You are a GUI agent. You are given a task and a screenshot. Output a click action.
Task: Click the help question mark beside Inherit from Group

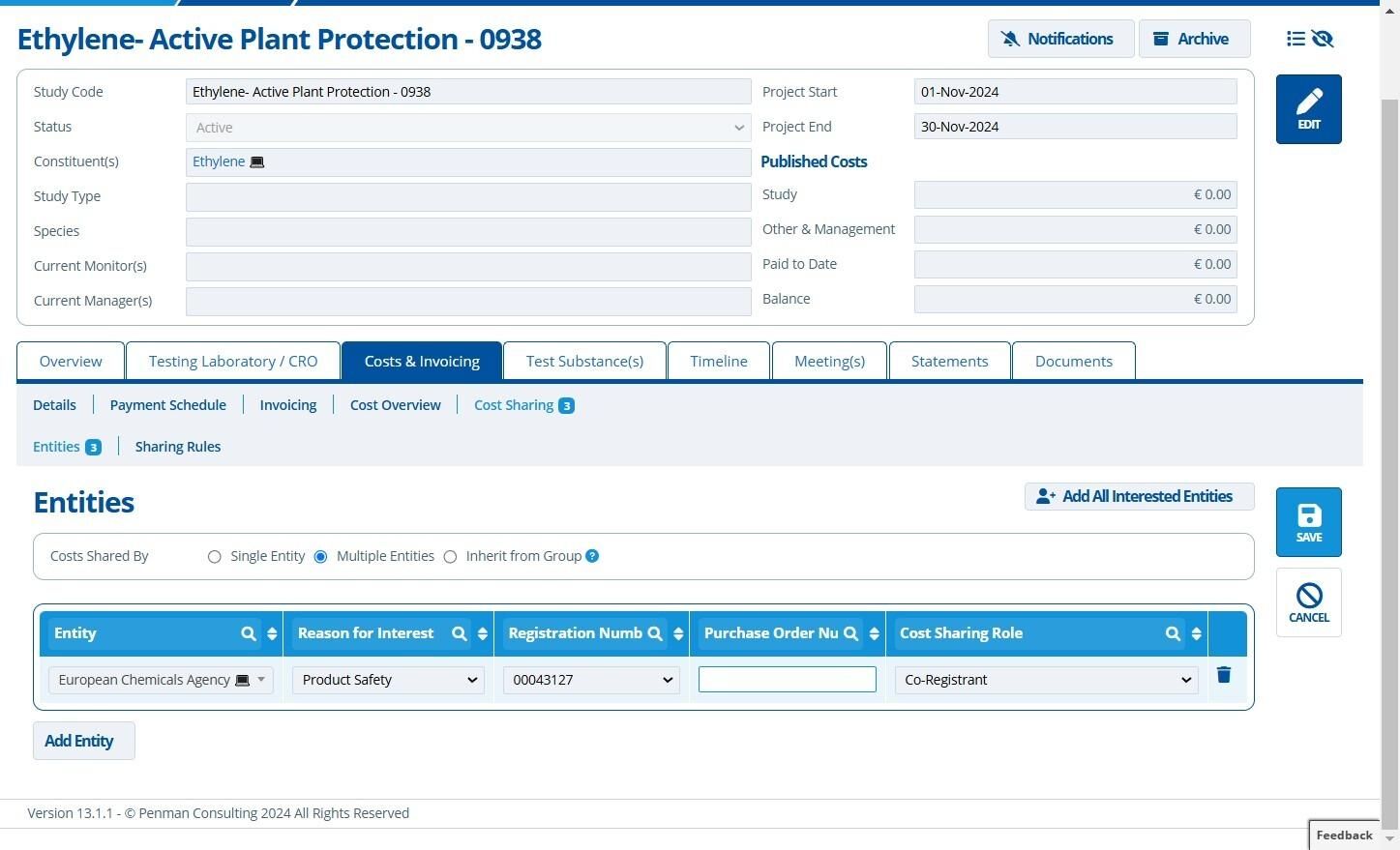pos(592,556)
